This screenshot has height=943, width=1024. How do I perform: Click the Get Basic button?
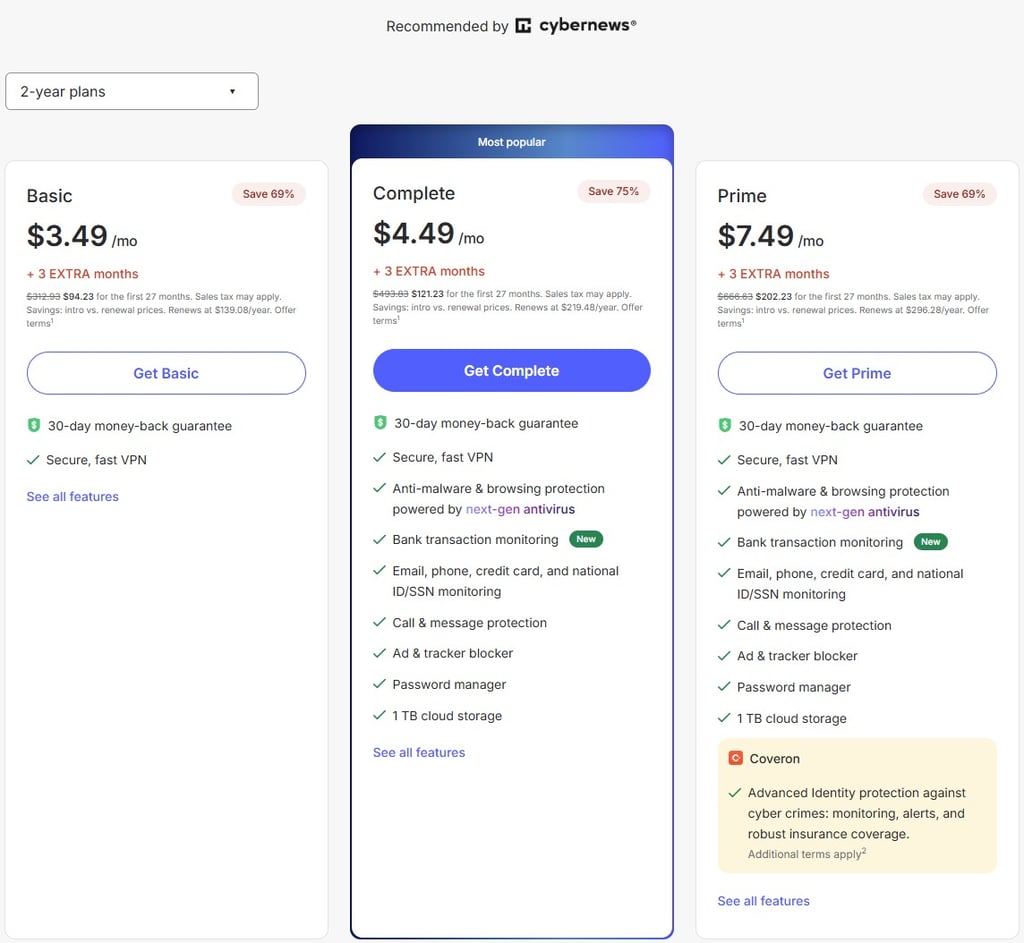coord(166,373)
